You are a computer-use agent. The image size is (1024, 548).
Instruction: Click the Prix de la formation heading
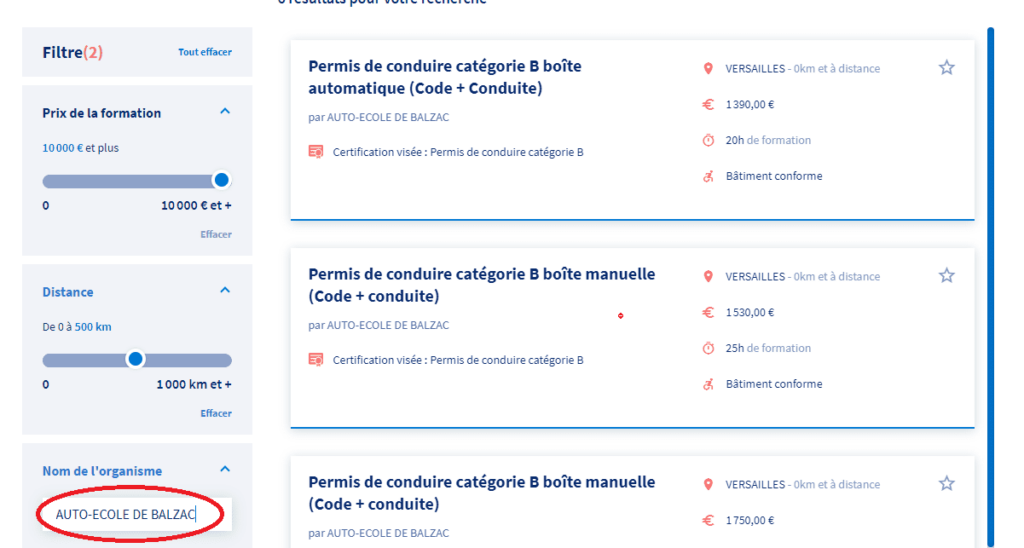coord(101,113)
